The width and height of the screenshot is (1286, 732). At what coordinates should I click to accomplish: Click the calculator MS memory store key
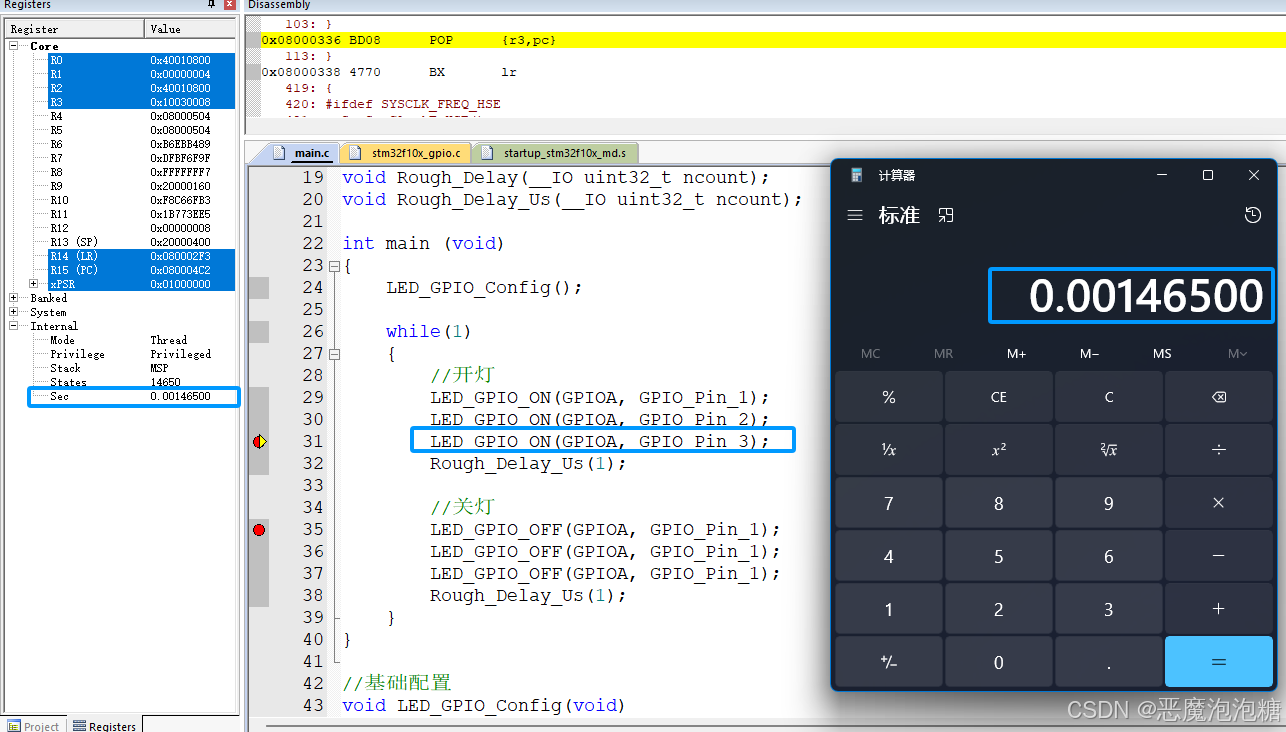pos(1162,353)
